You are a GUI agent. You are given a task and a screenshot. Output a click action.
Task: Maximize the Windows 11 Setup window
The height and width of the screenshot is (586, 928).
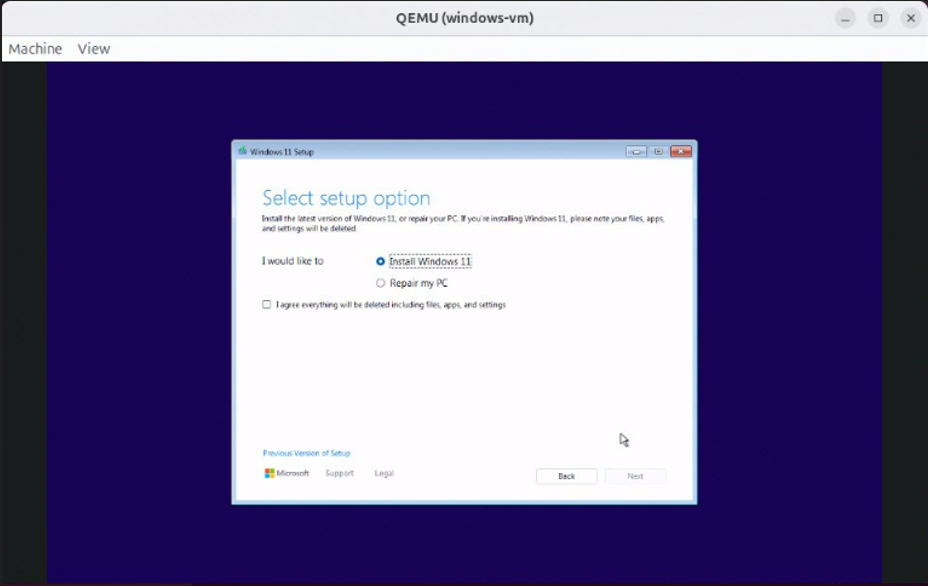(659, 150)
